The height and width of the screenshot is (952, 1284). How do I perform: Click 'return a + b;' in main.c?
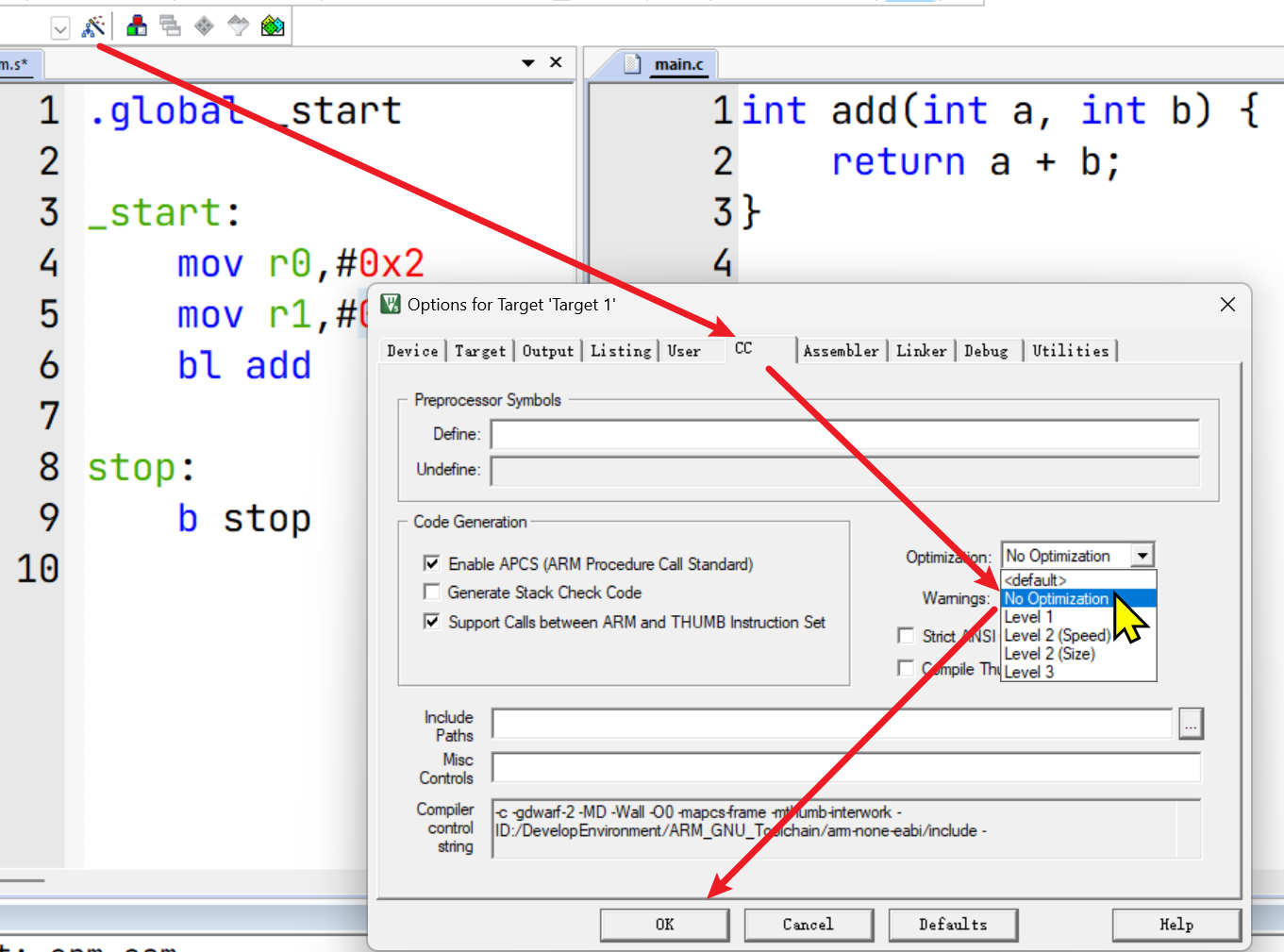point(976,161)
